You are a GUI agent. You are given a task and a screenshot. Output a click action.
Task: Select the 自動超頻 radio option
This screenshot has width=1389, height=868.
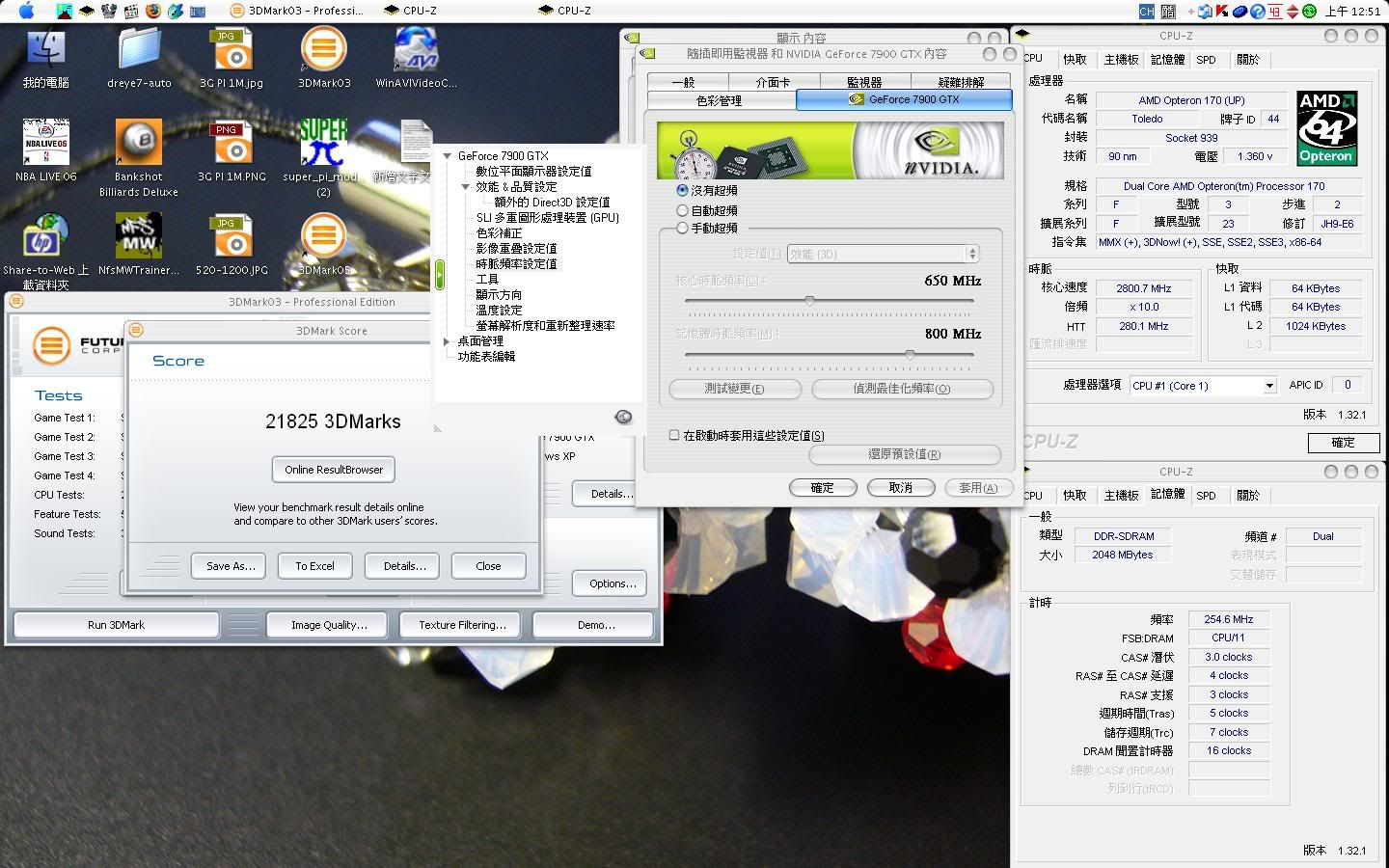(683, 210)
